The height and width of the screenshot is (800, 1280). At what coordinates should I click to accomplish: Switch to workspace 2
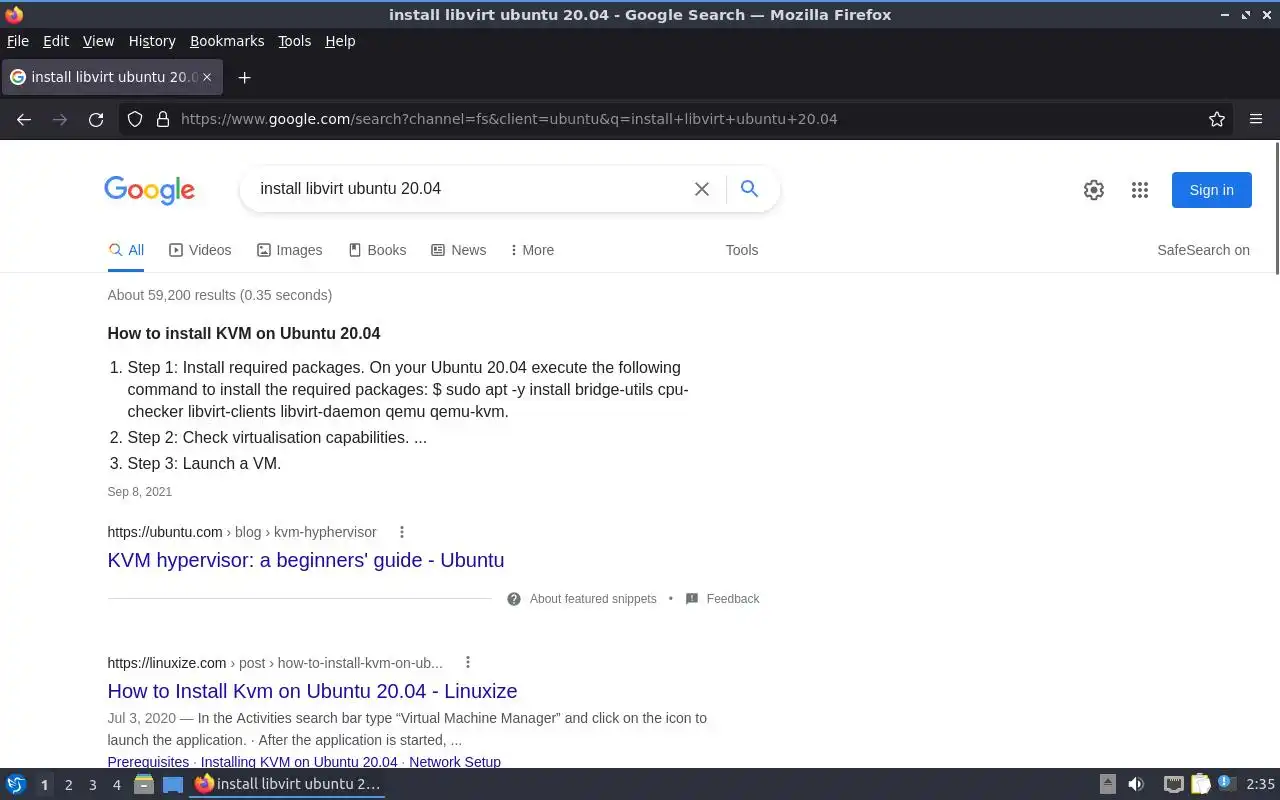tap(68, 785)
